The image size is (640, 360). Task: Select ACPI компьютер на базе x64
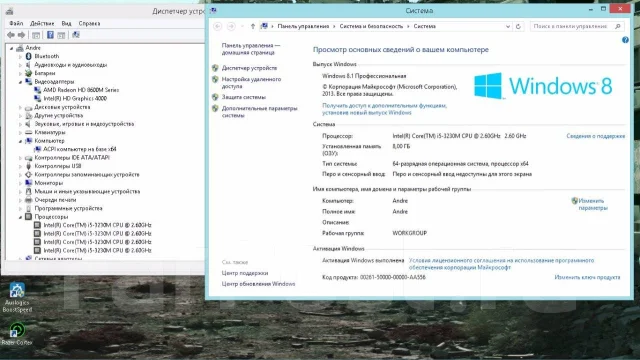point(80,149)
